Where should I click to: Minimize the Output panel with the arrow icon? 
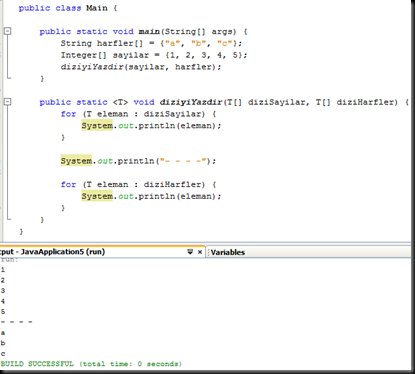click(190, 252)
